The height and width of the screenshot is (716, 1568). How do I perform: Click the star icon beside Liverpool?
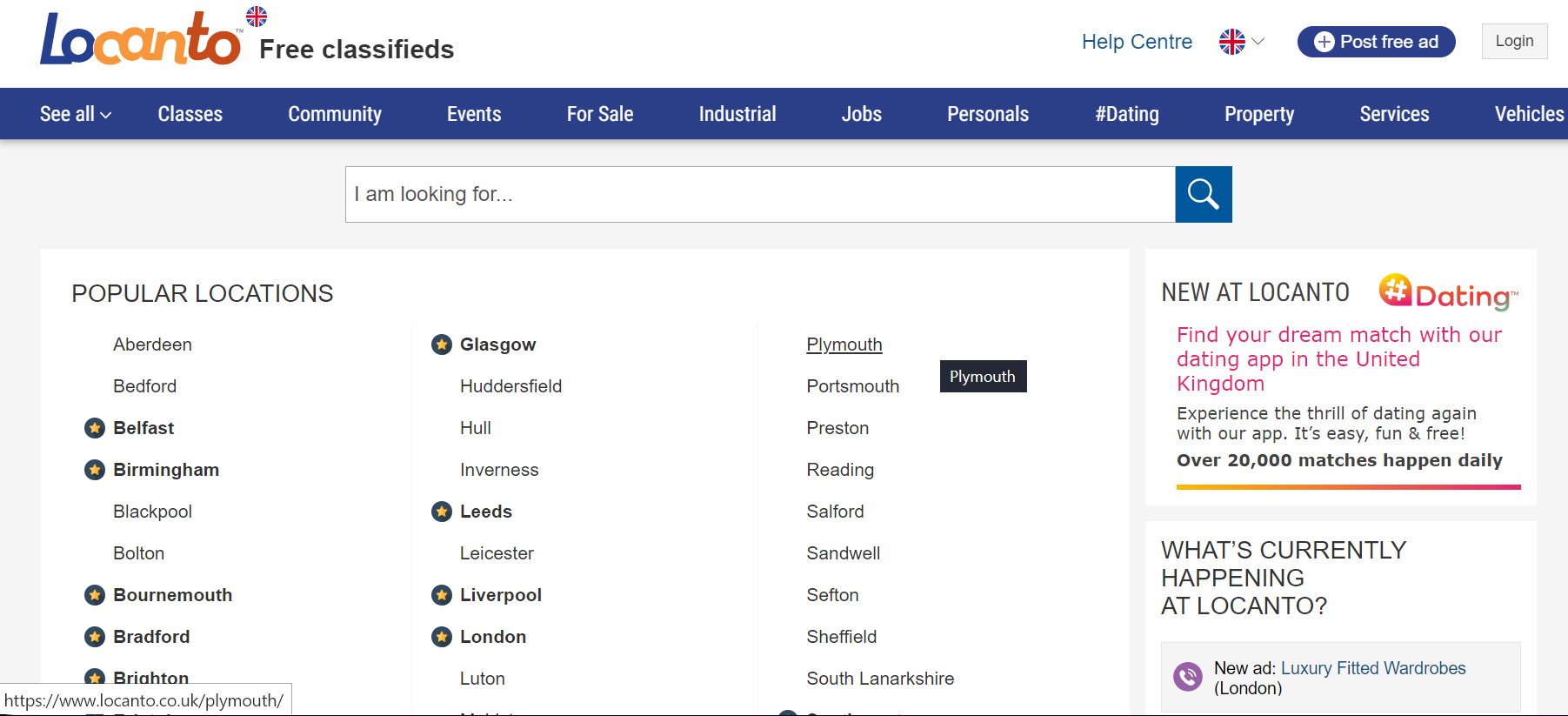pyautogui.click(x=442, y=595)
